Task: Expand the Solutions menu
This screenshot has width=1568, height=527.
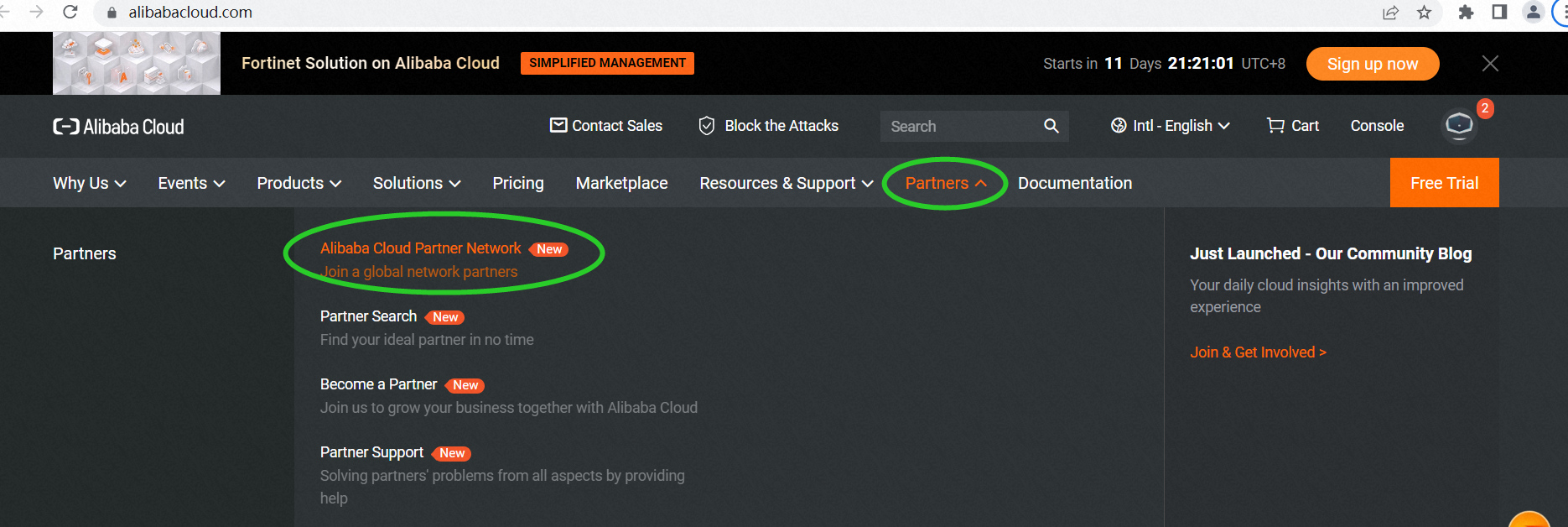Action: tap(417, 183)
